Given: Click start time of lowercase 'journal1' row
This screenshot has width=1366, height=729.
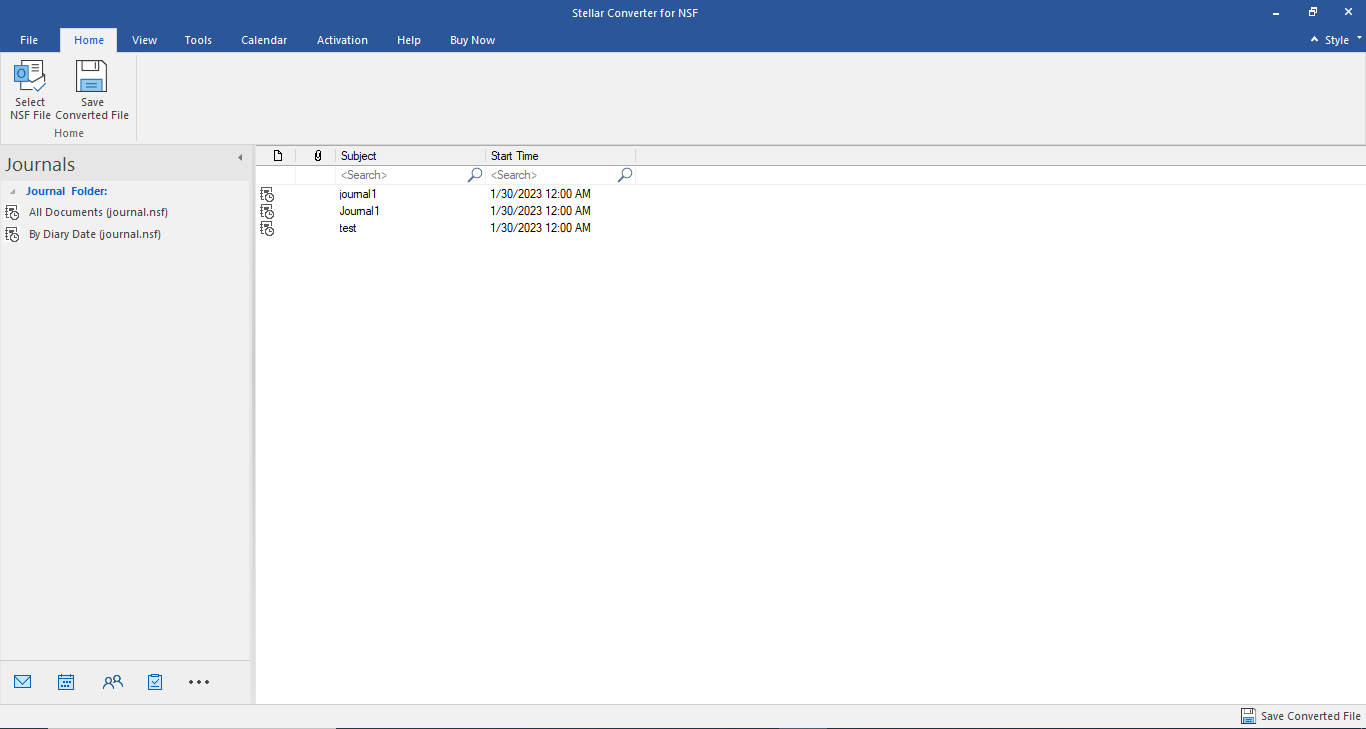Looking at the screenshot, I should pyautogui.click(x=541, y=194).
